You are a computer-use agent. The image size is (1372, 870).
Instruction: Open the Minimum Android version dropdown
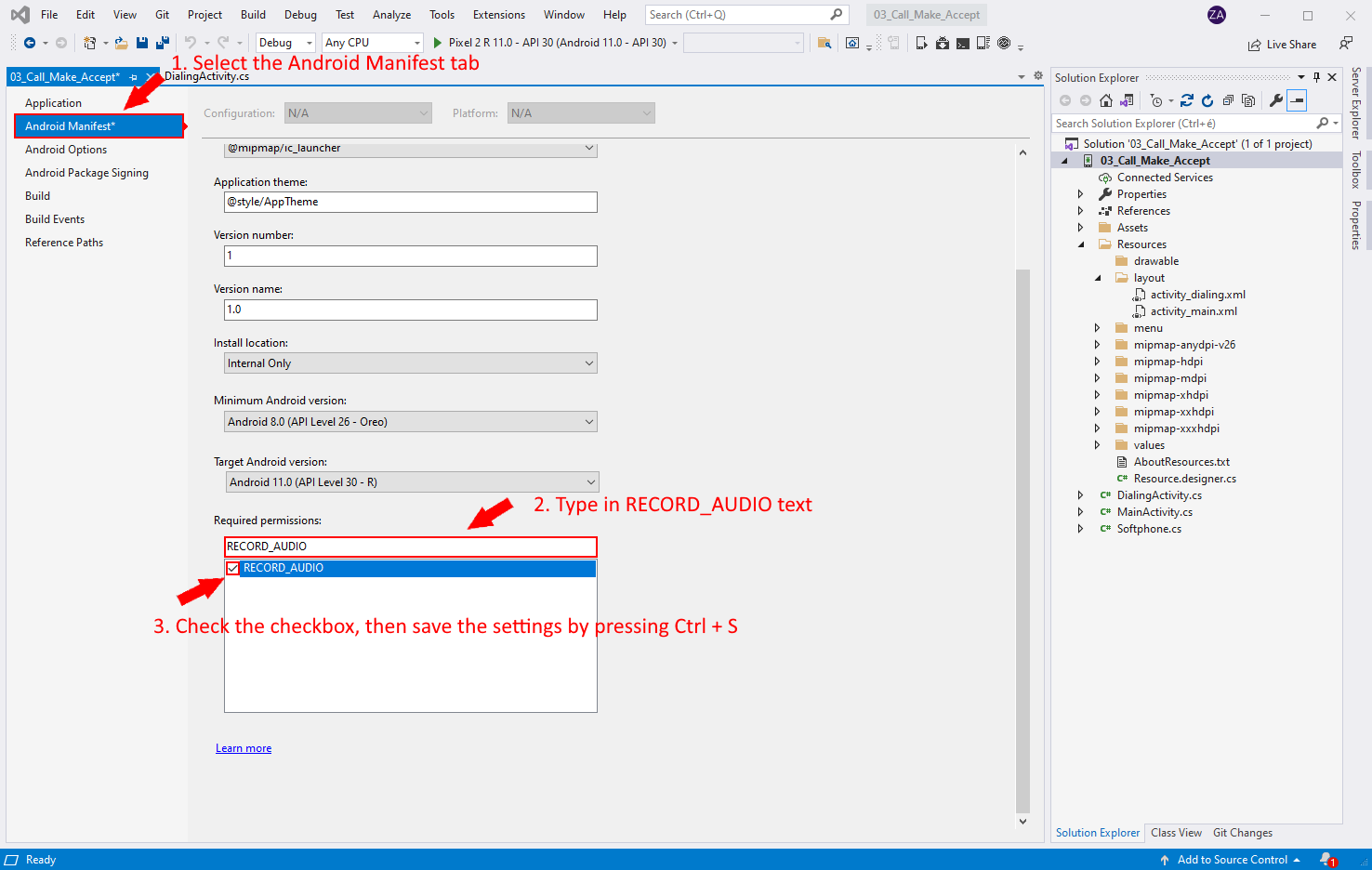[x=587, y=421]
